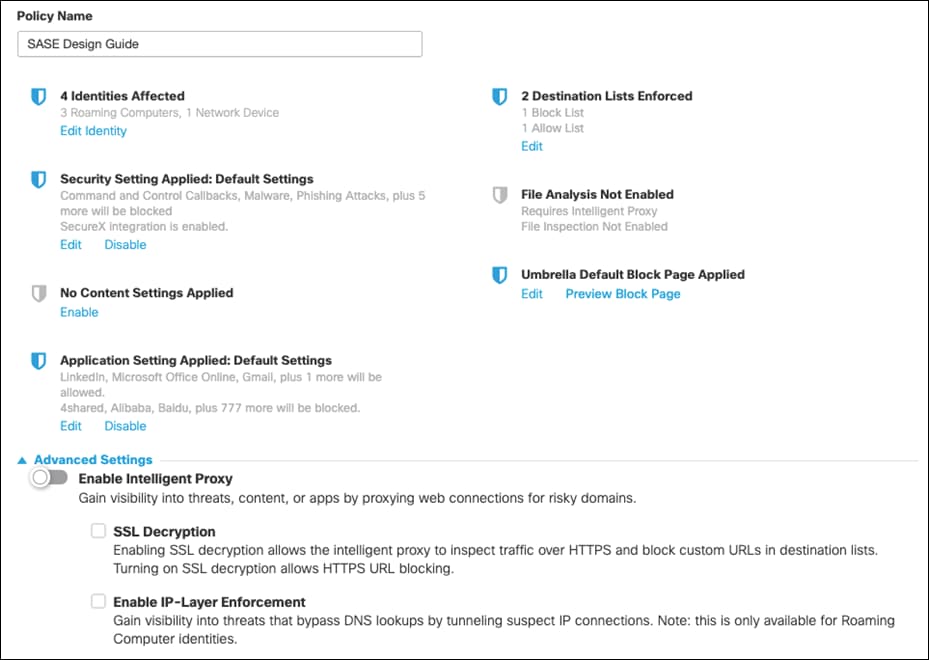Click the '1 Allow List' text
Screen dimensions: 929x660
point(552,128)
